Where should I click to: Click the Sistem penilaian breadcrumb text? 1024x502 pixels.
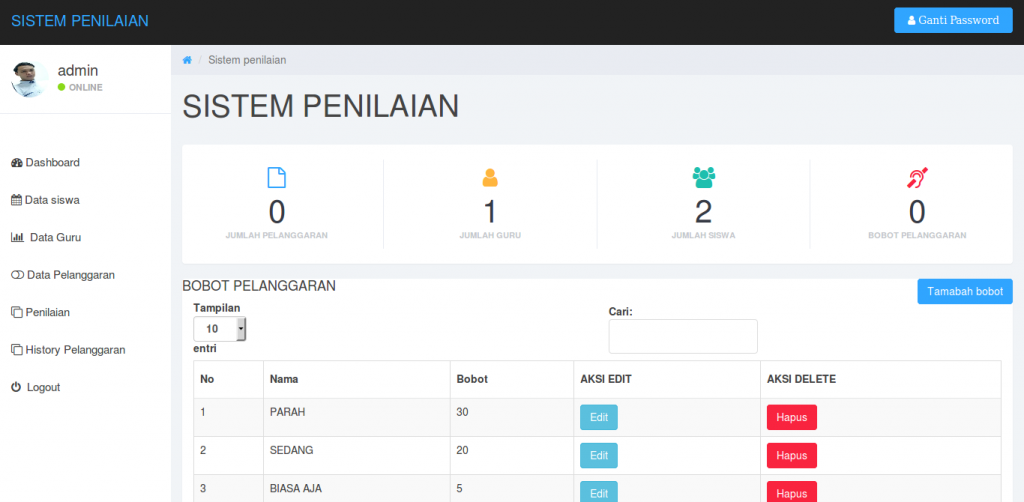pyautogui.click(x=247, y=60)
